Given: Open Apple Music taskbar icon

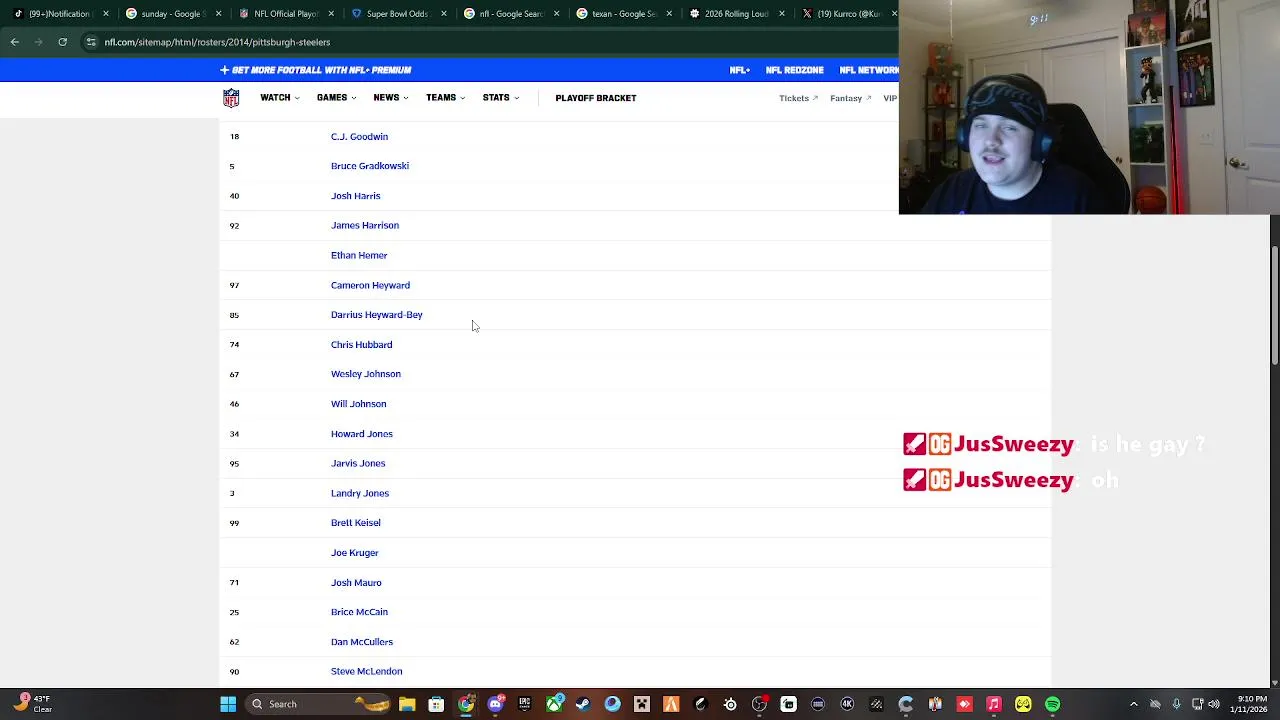Looking at the screenshot, I should [994, 704].
